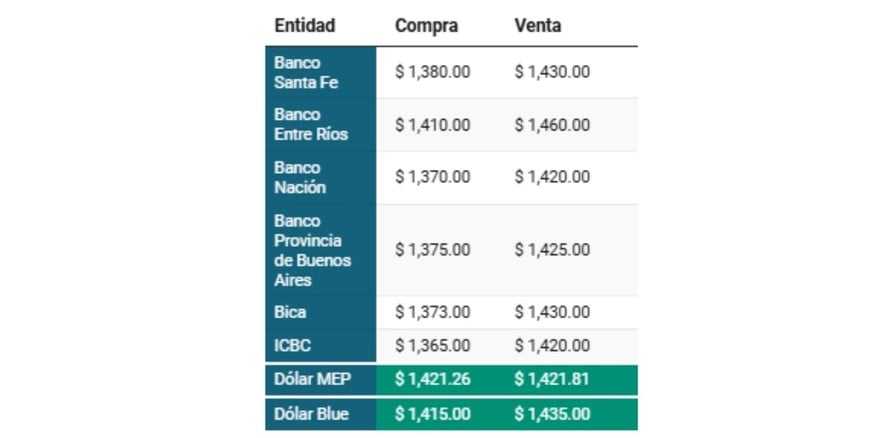Viewport: 870px width, 438px height.
Task: Select the Banco Santa Fe row label
Action: pyautogui.click(x=306, y=72)
